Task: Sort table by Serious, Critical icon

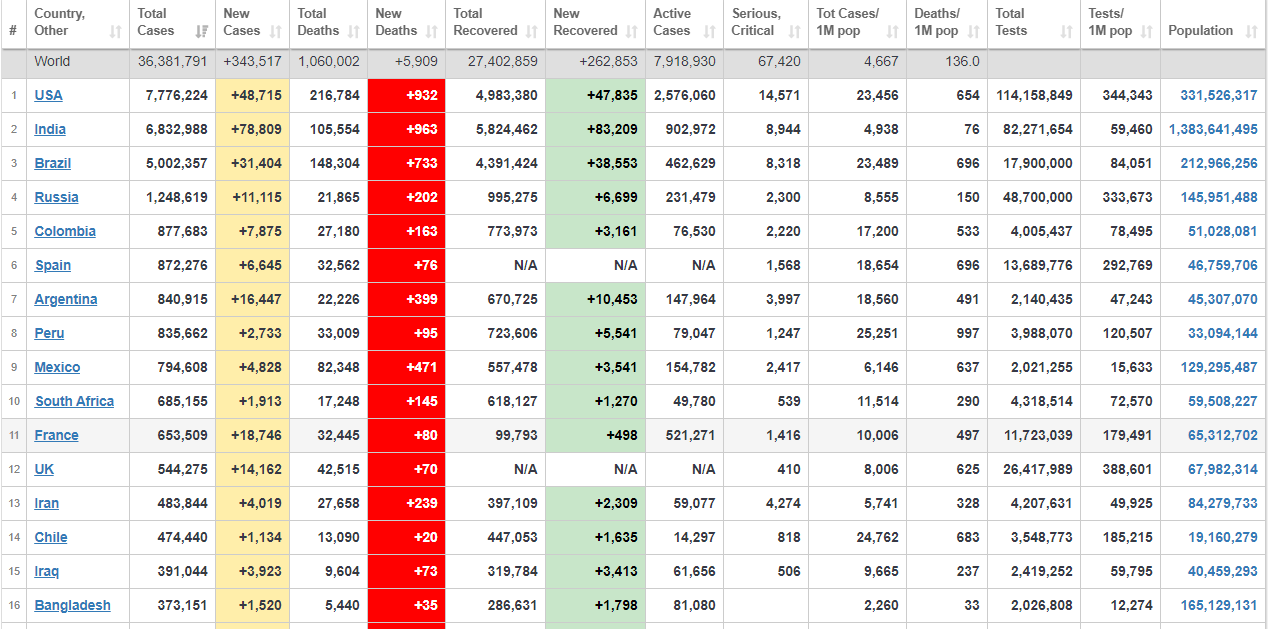Action: (x=795, y=32)
